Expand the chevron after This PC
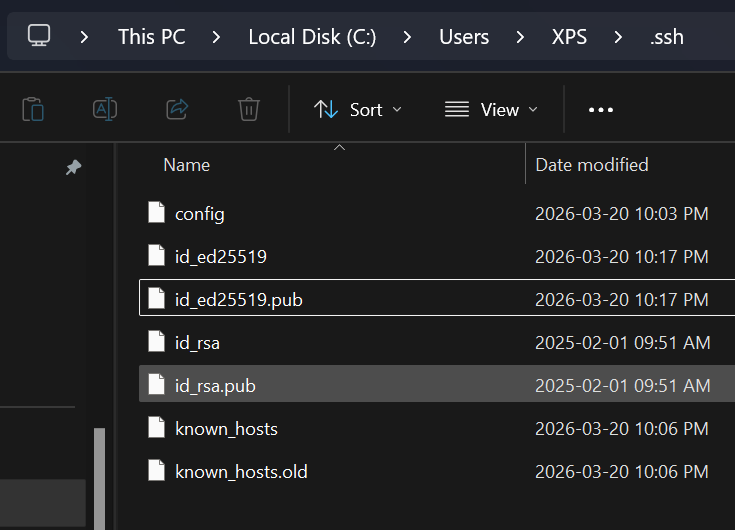735x530 pixels. (217, 37)
